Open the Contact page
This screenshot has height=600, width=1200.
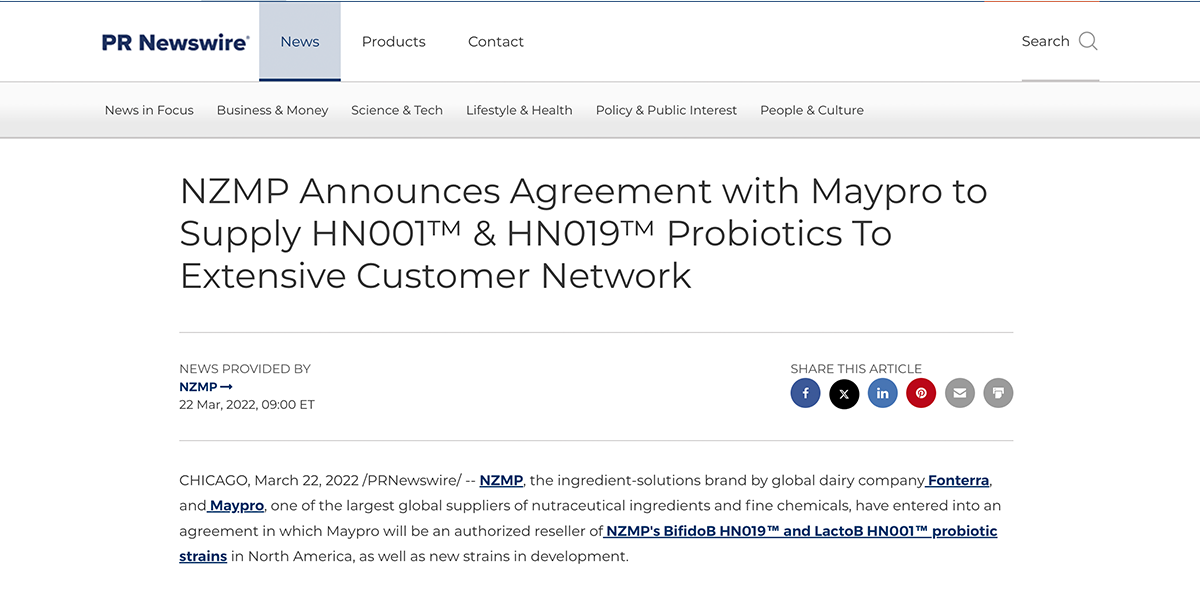coord(495,41)
